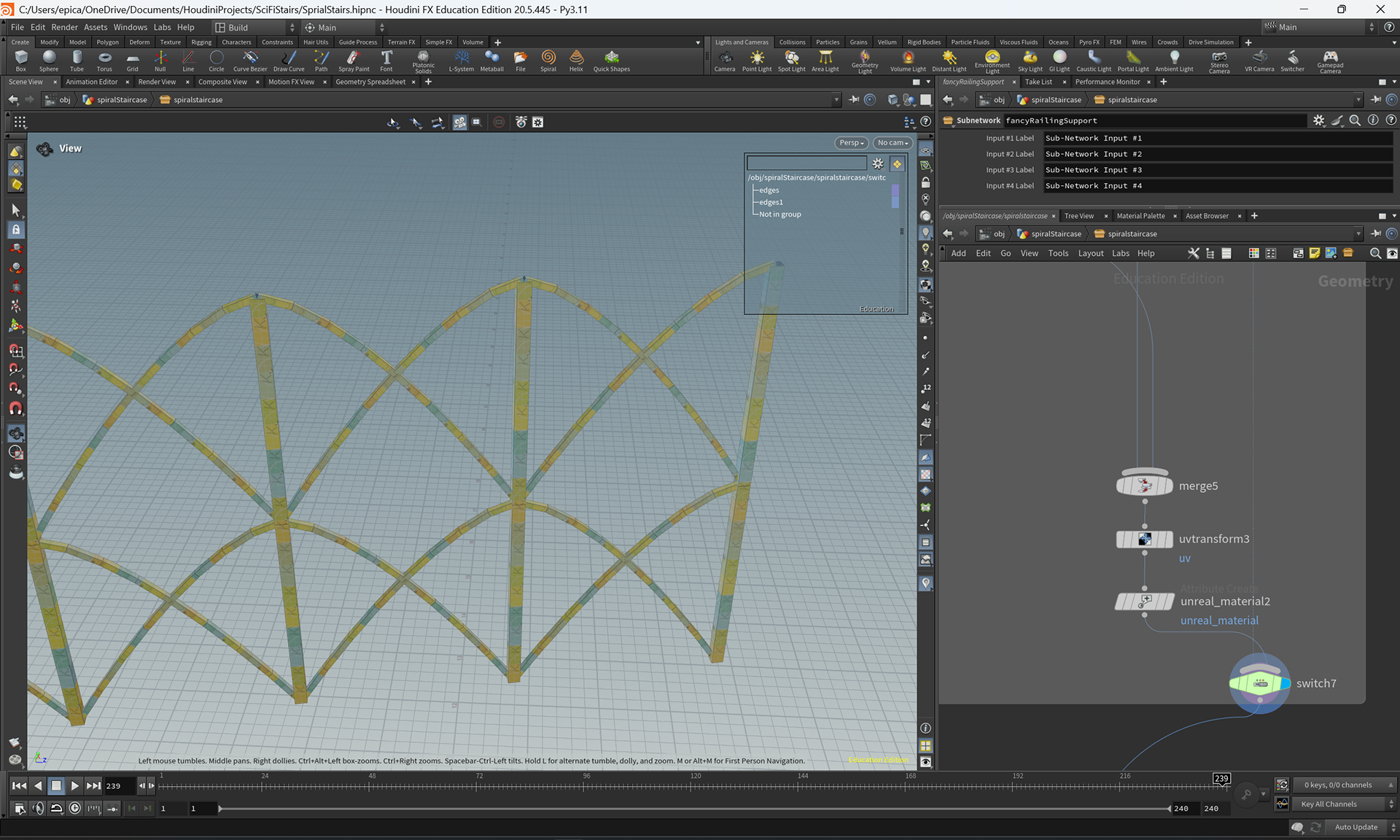Toggle Auto Update cook mode
This screenshot has height=840, width=1400.
click(1356, 827)
